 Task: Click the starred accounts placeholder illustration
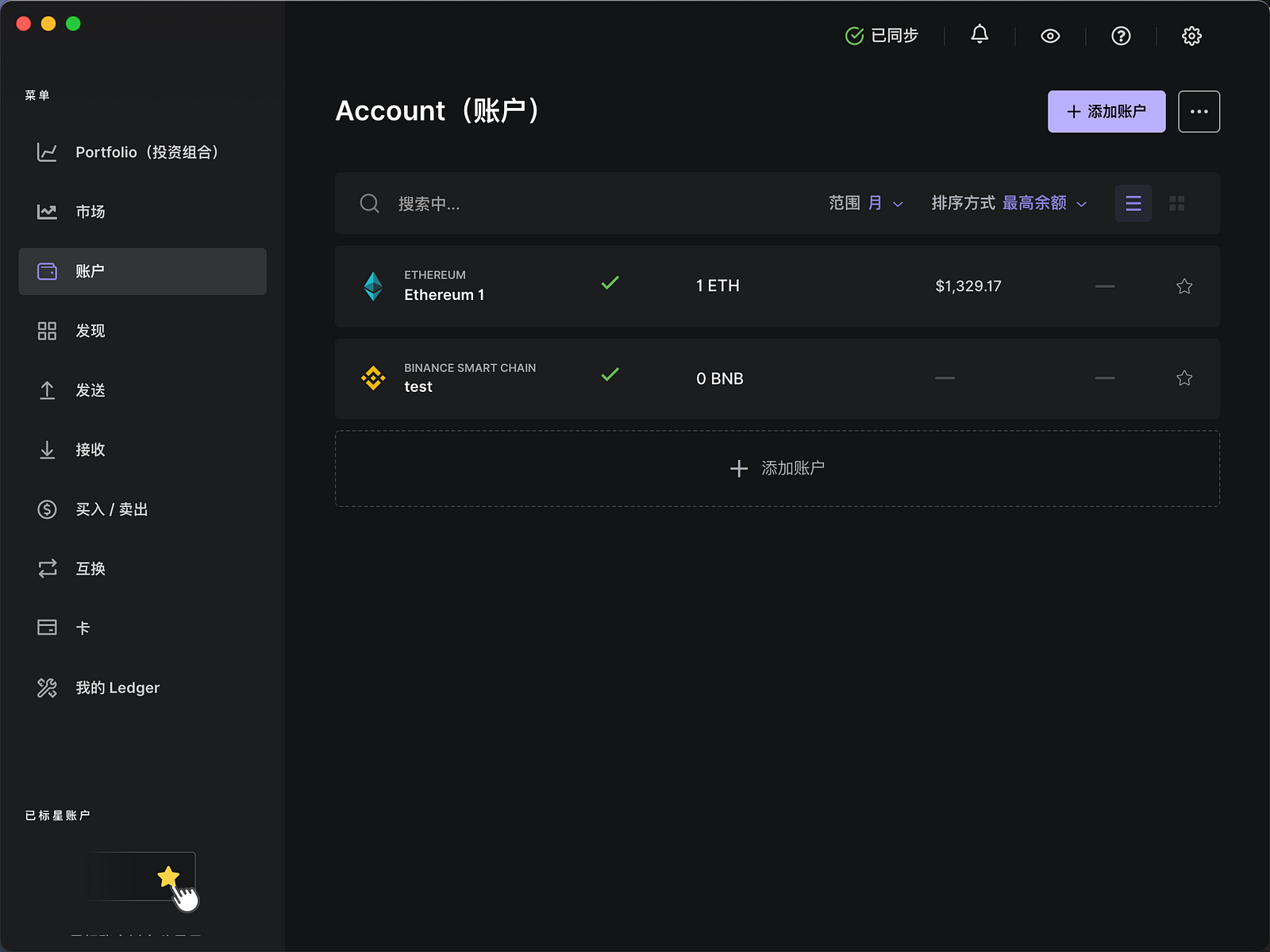pyautogui.click(x=143, y=881)
